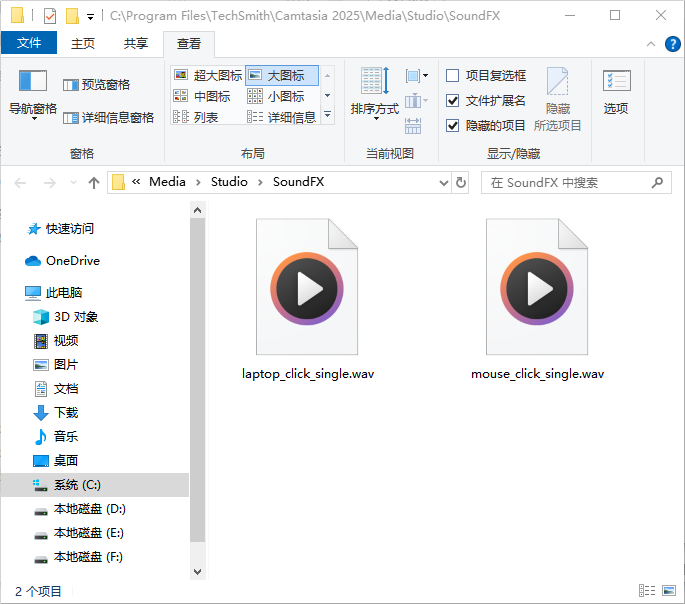Expand the layout gallery more options
This screenshot has width=685, height=604.
328,115
